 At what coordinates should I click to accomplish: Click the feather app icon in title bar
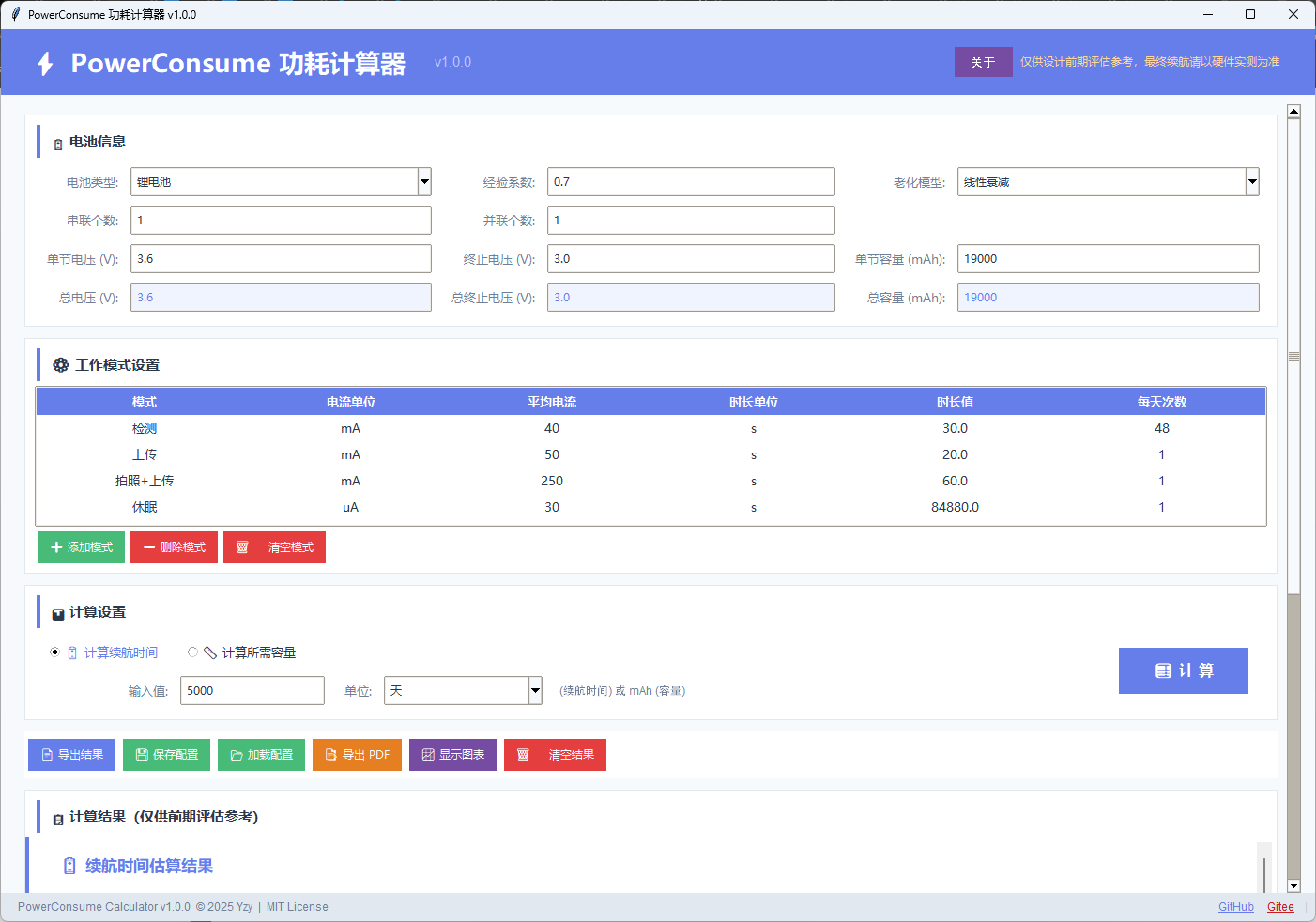(15, 14)
